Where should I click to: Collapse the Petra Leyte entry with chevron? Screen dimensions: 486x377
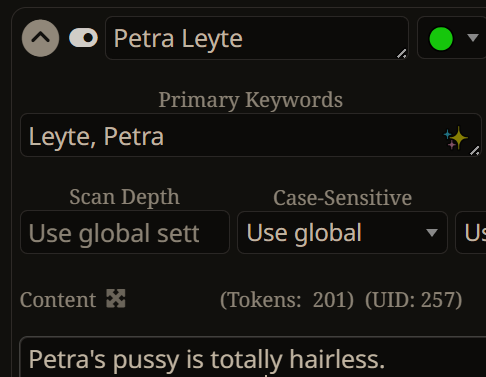pyautogui.click(x=40, y=38)
